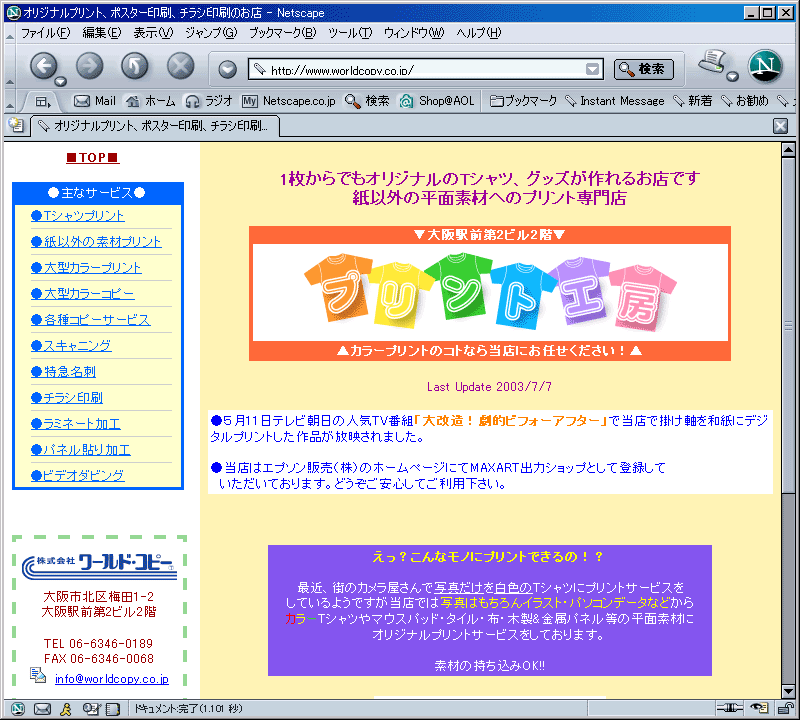Click 検索 magnifier on personal toolbar

point(367,101)
